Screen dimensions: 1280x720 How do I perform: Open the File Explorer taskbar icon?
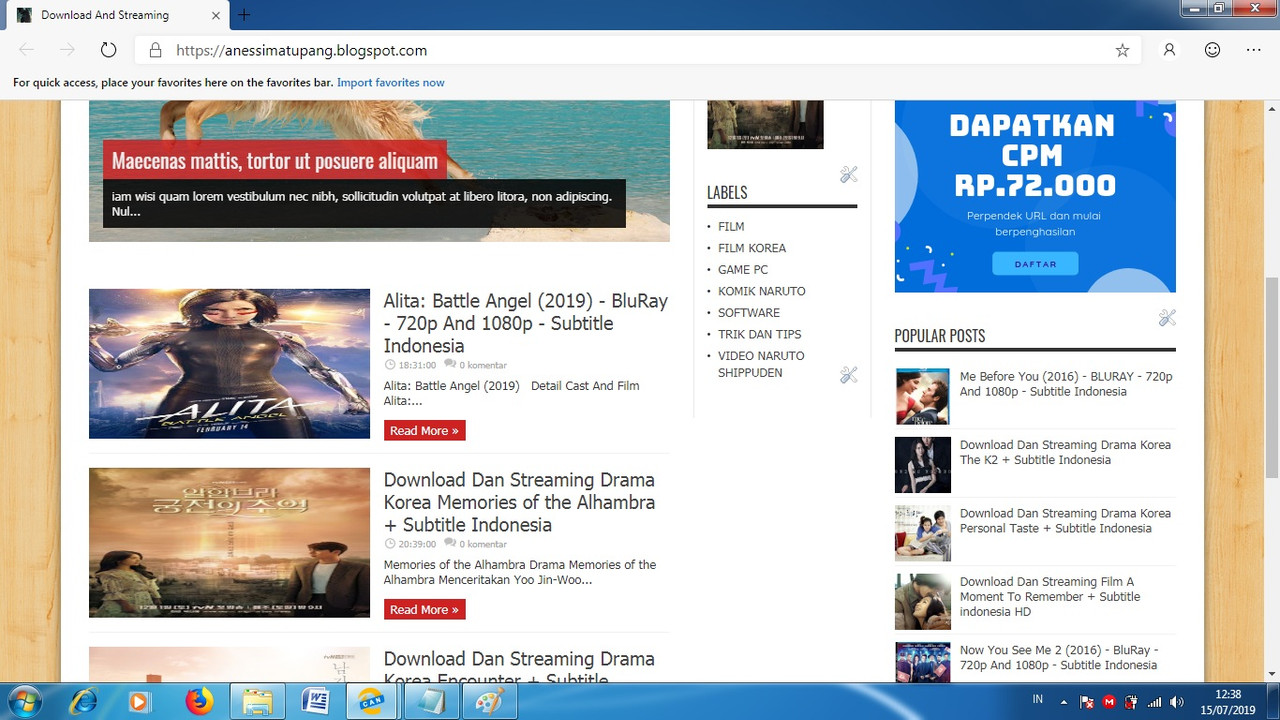click(x=257, y=702)
